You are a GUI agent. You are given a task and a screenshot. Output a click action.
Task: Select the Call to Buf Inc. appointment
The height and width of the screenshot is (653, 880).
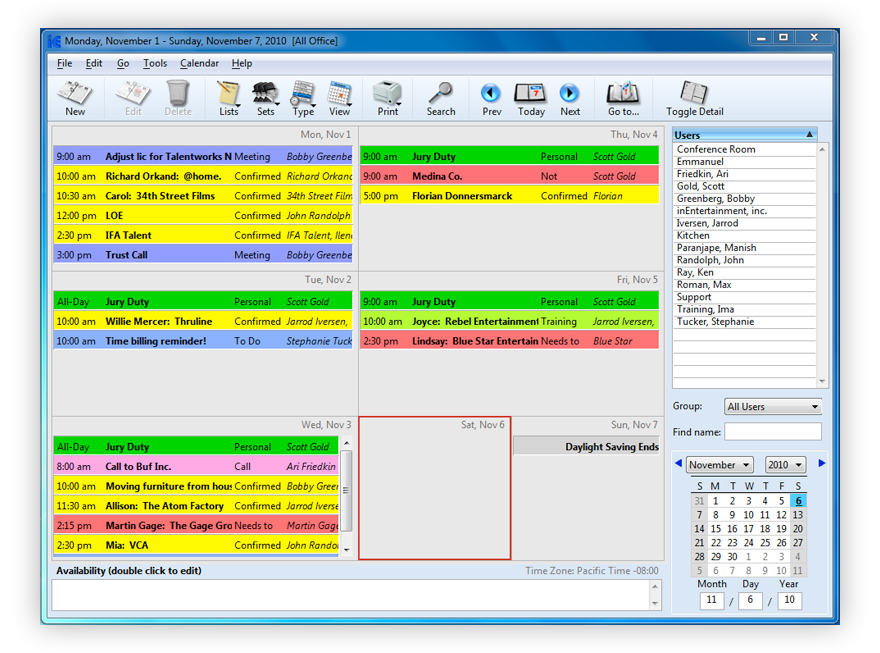coord(196,466)
